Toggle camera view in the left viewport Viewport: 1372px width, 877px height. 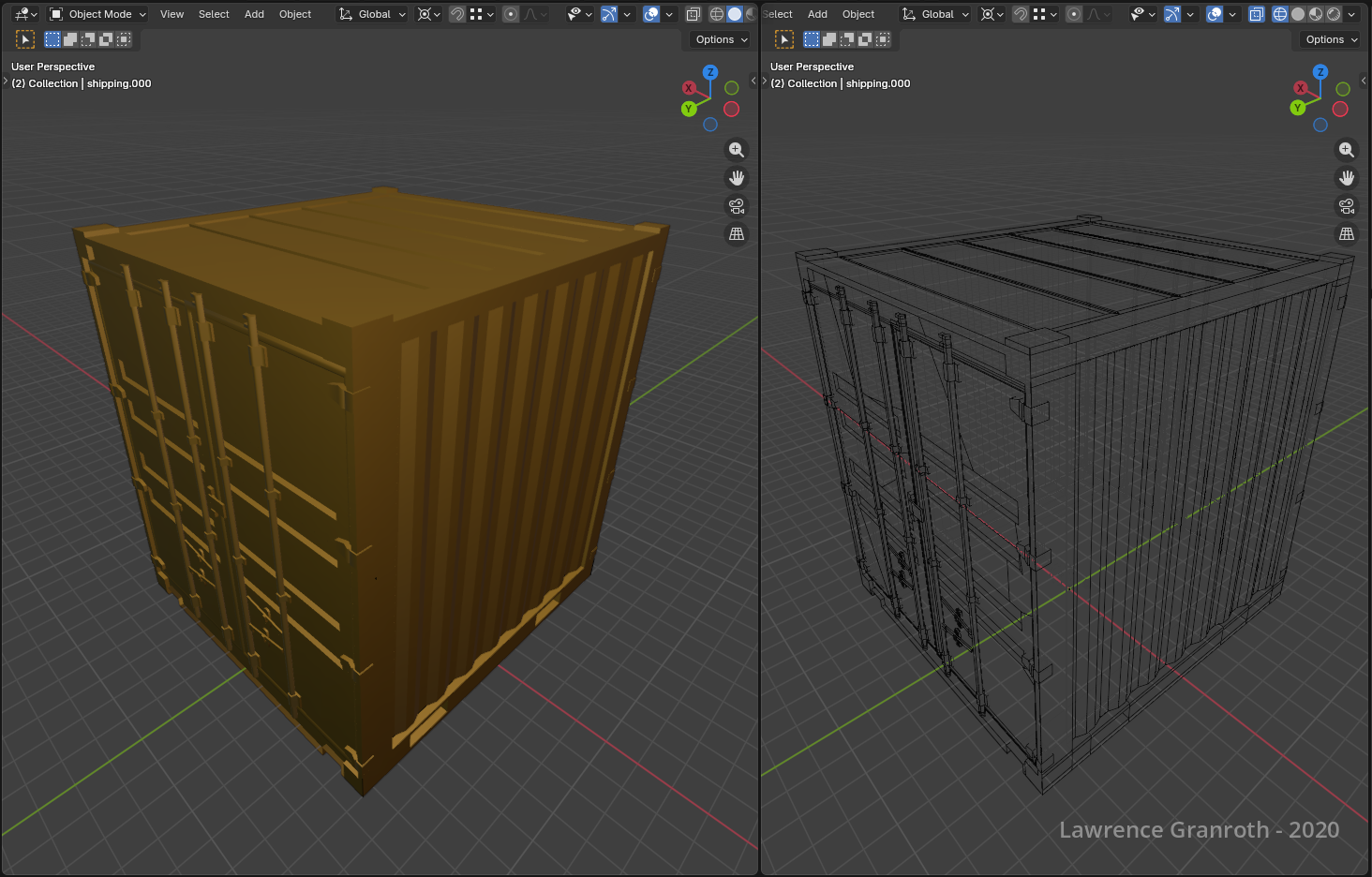pos(737,206)
